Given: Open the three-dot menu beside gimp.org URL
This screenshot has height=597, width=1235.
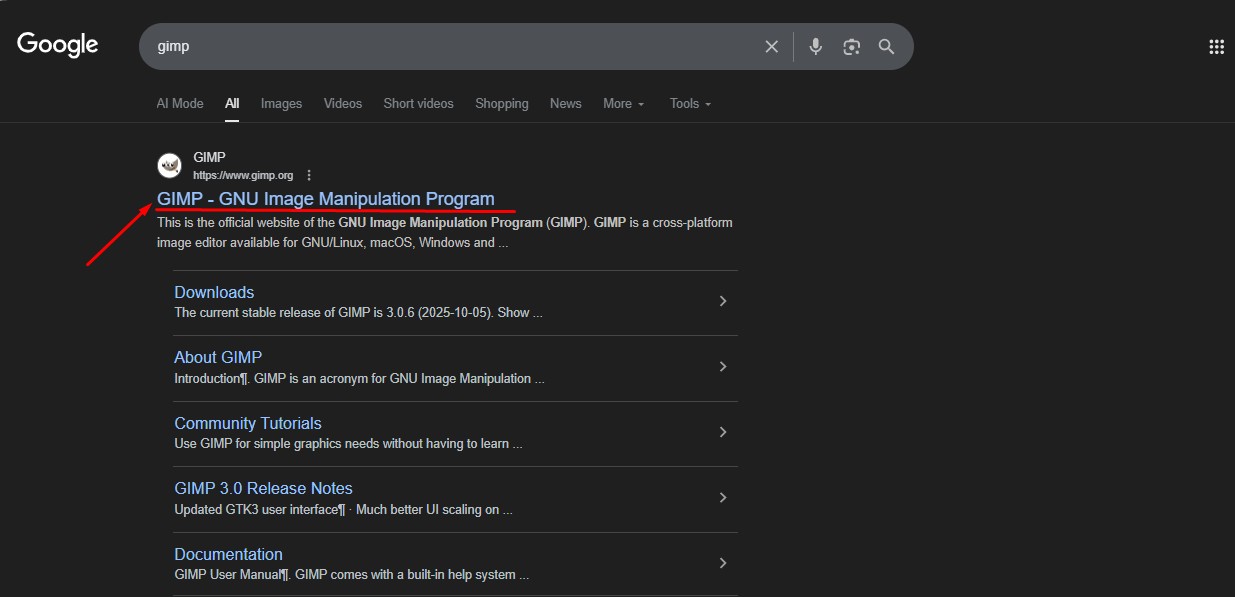Looking at the screenshot, I should click(x=309, y=175).
